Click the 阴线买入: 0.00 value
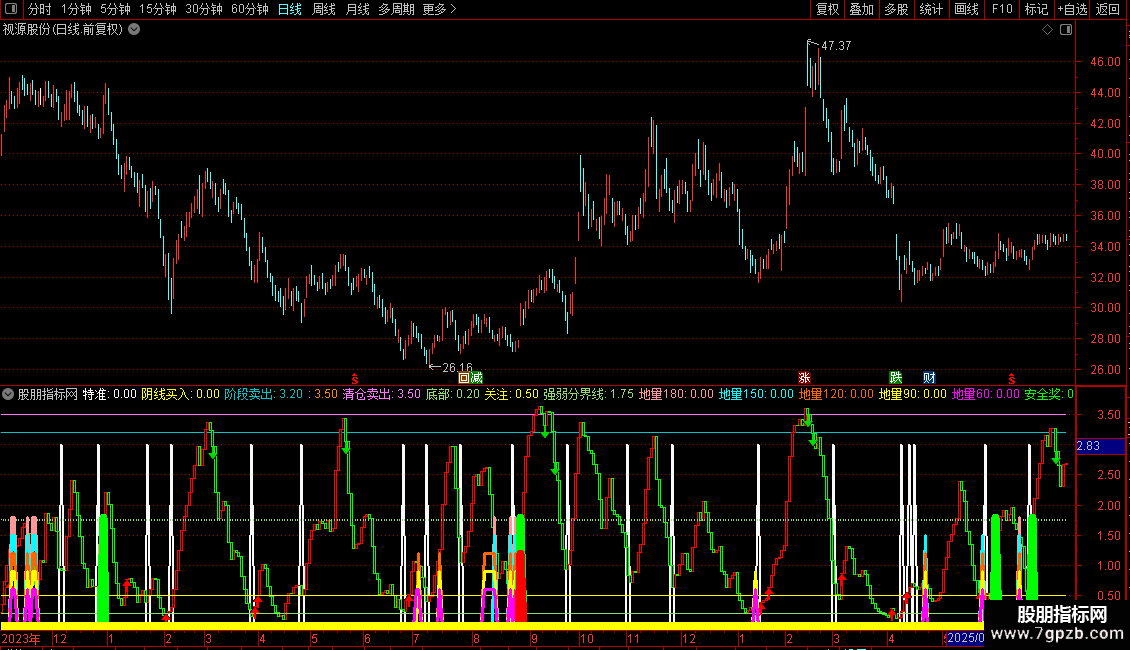The image size is (1130, 650). (180, 394)
